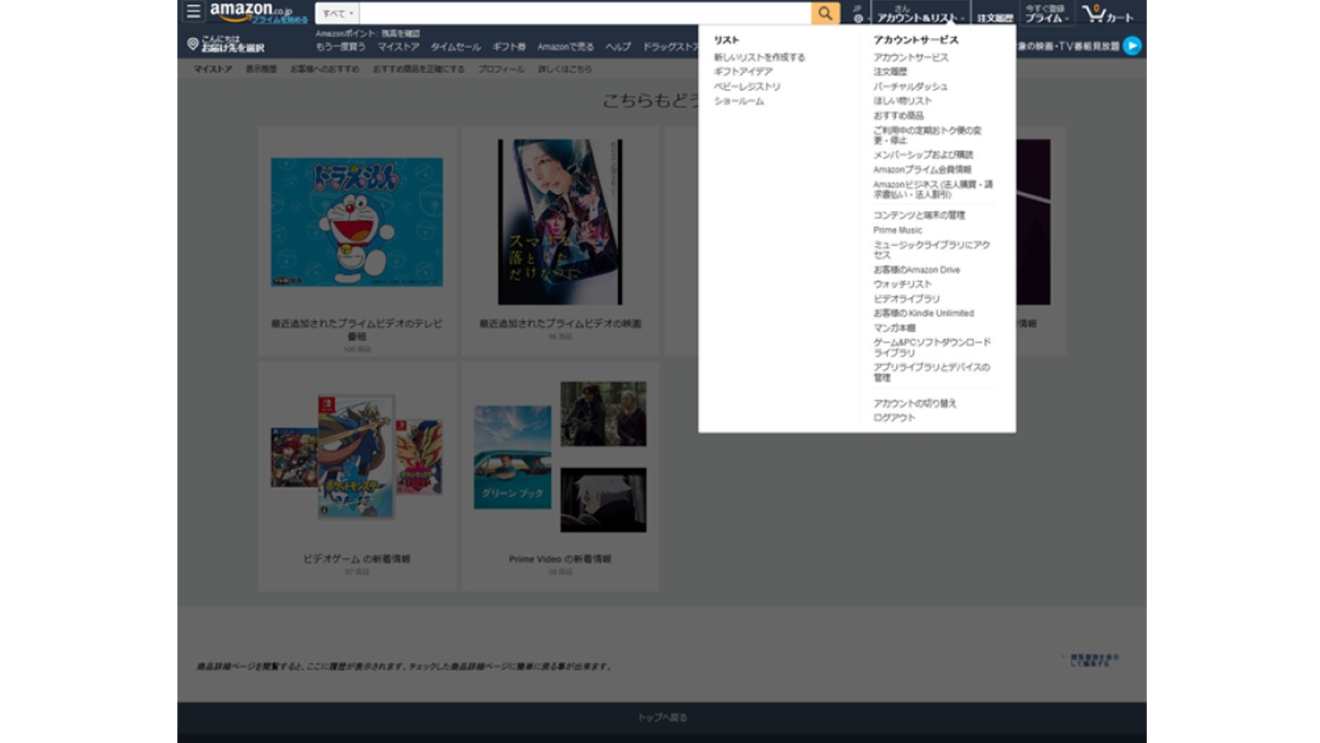Click Amazonビジネス menu entry

pyautogui.click(x=933, y=189)
